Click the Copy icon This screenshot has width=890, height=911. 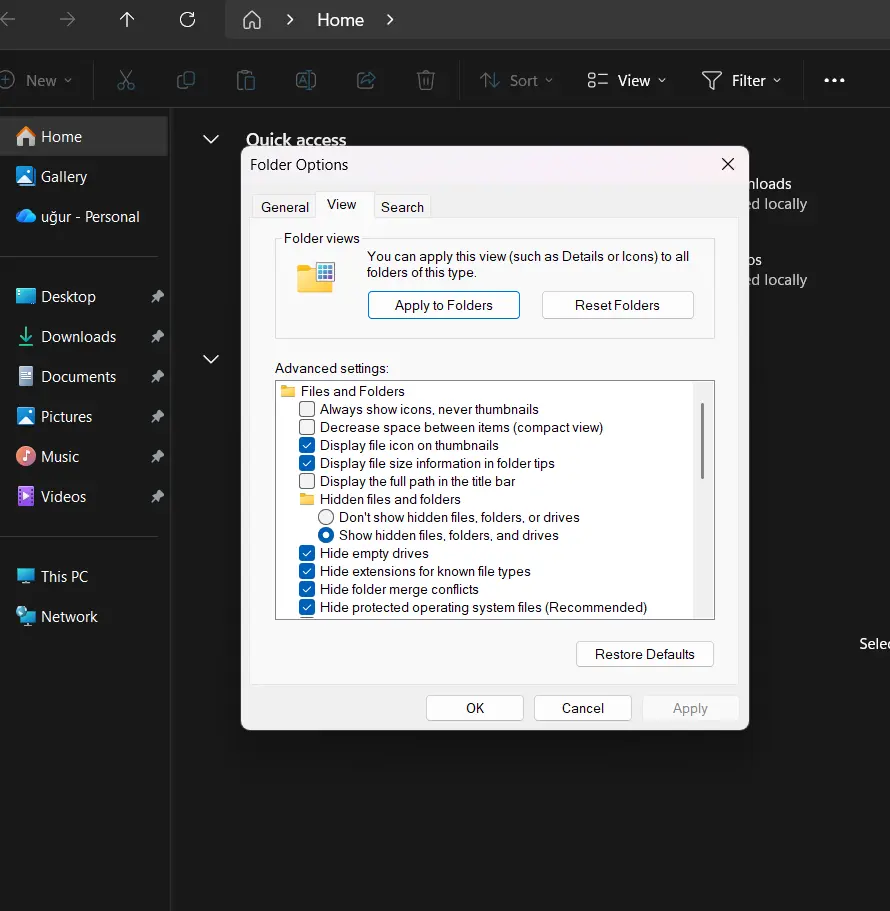186,80
